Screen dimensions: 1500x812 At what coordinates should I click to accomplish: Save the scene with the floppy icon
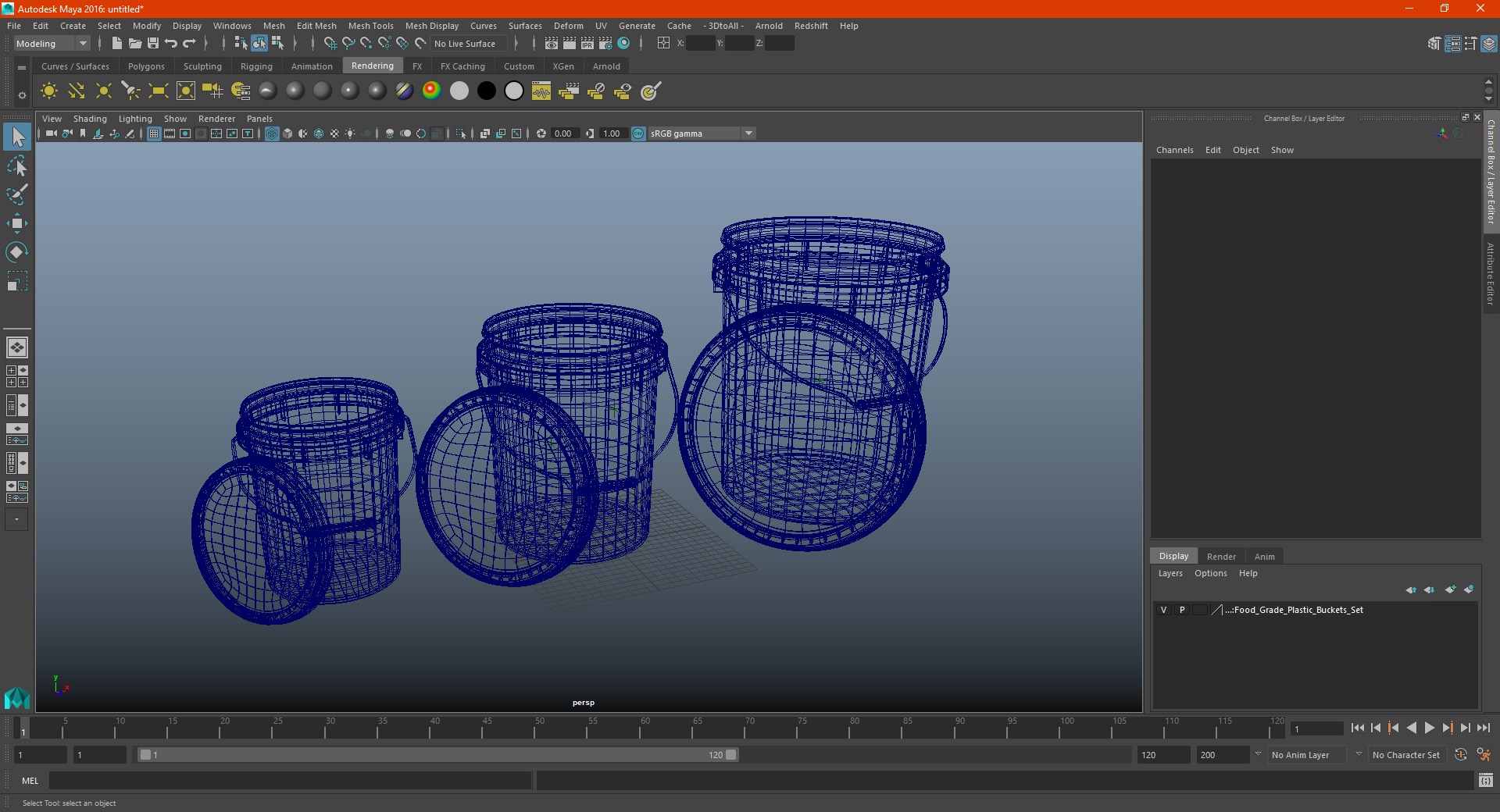coord(153,44)
